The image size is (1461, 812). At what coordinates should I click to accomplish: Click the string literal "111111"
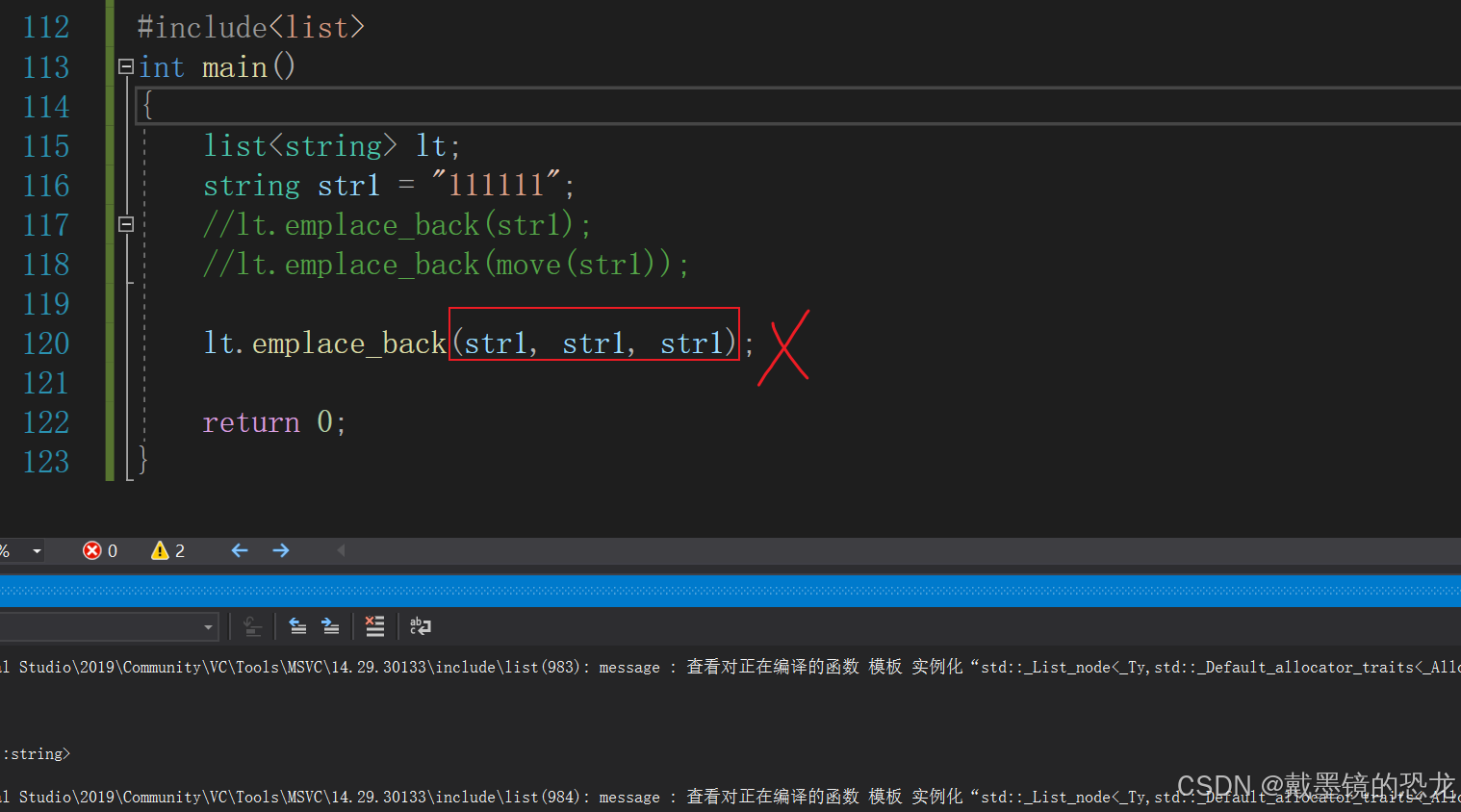click(496, 184)
